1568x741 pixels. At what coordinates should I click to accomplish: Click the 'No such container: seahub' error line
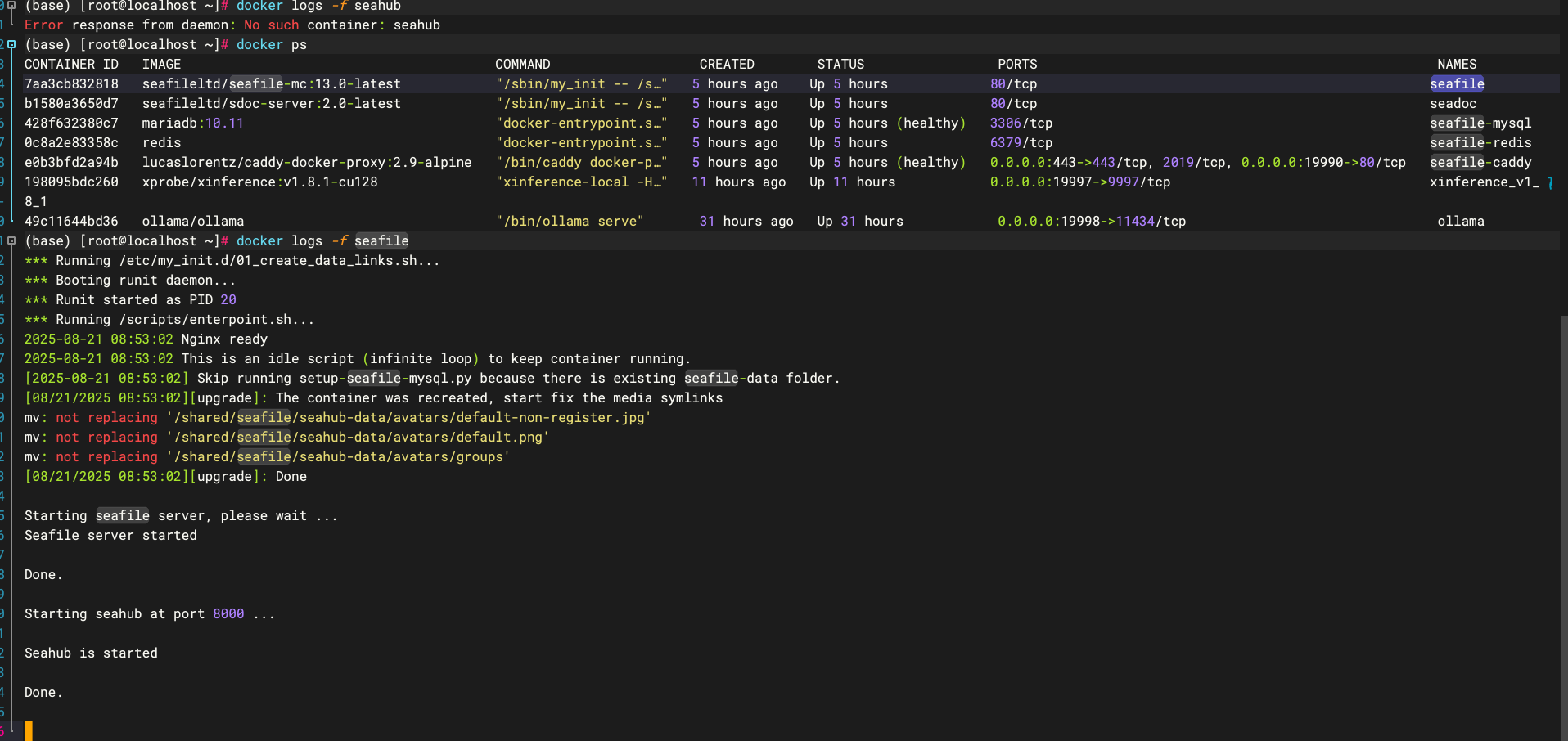[232, 25]
